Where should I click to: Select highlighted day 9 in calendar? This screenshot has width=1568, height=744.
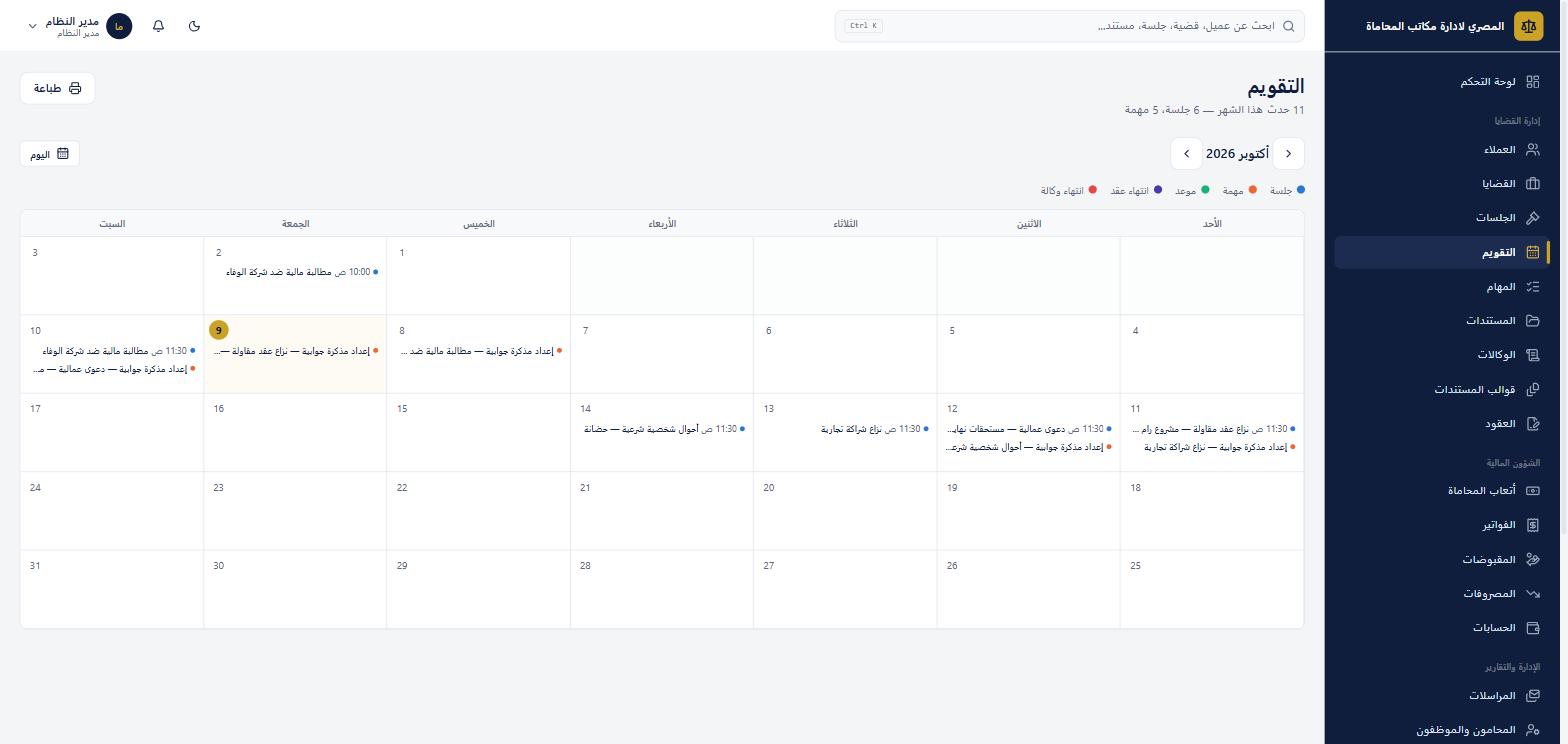coord(218,330)
